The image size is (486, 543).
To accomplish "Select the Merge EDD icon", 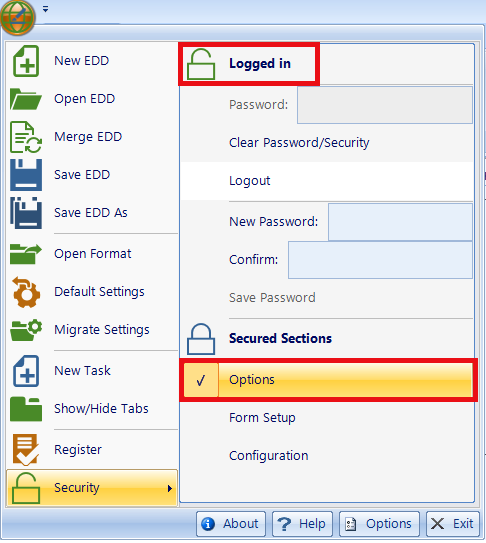I will [26, 137].
